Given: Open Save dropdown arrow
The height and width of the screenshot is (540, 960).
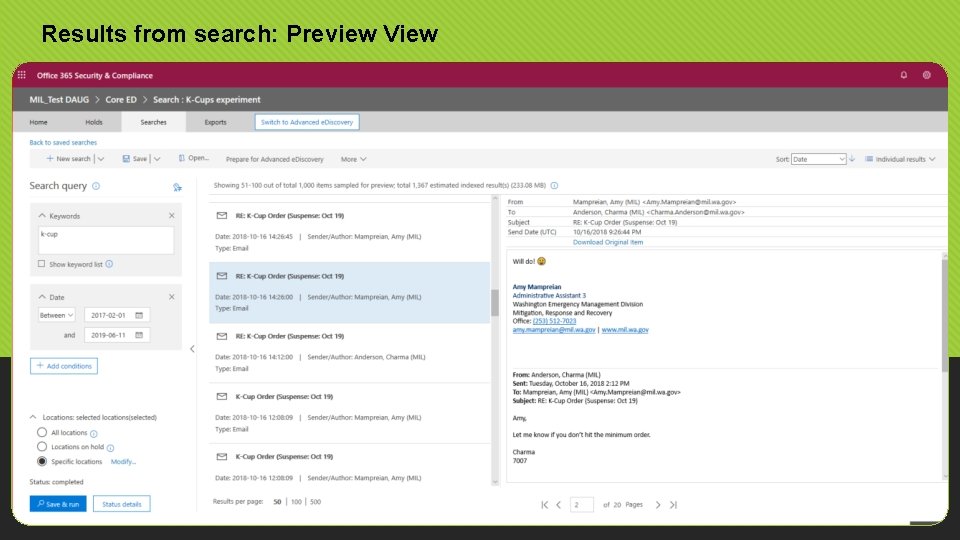Looking at the screenshot, I should point(157,159).
